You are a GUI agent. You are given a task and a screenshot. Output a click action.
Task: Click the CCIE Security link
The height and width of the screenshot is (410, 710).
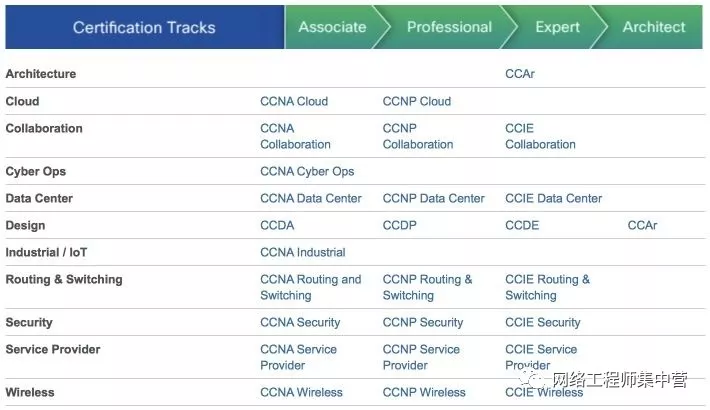pos(543,322)
